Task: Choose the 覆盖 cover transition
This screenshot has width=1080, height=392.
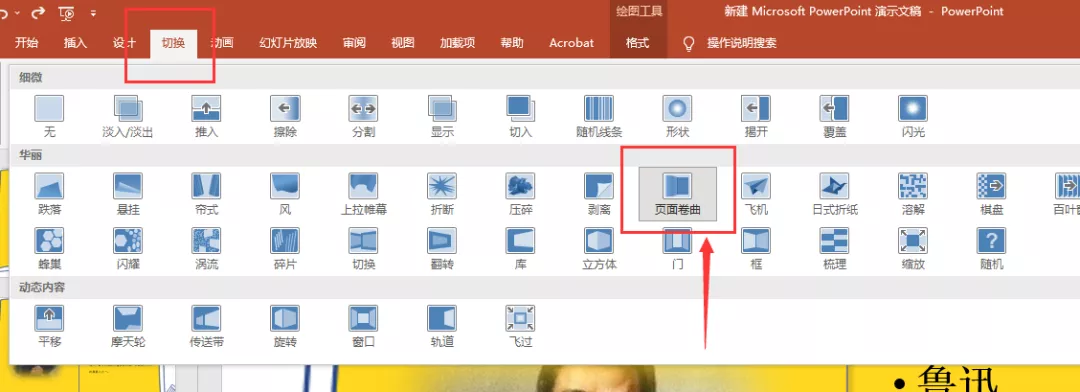Action: click(834, 117)
